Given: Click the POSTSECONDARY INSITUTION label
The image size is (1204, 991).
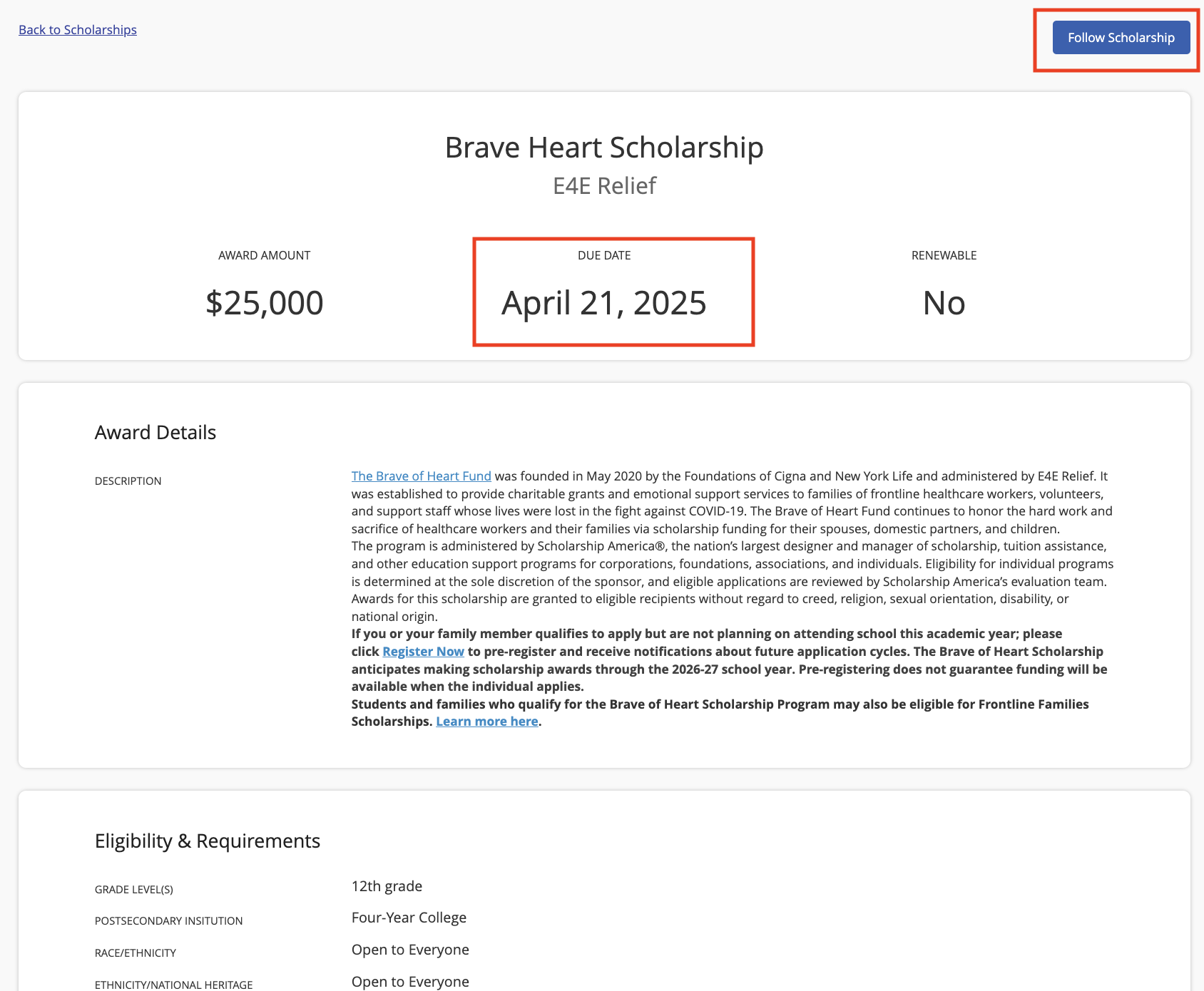Looking at the screenshot, I should [169, 921].
